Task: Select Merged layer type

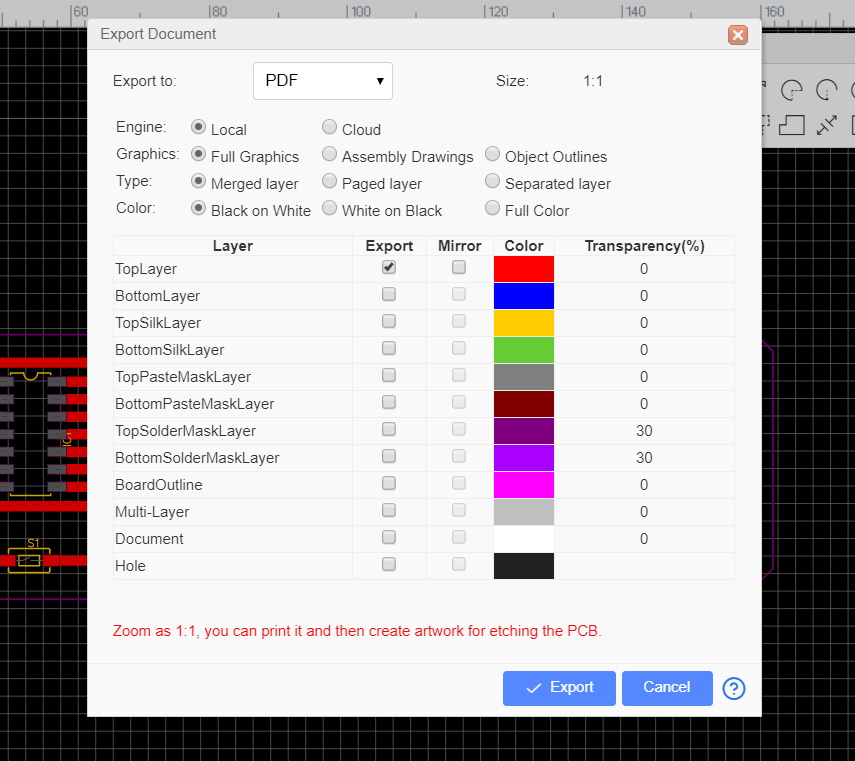Action: coord(198,181)
